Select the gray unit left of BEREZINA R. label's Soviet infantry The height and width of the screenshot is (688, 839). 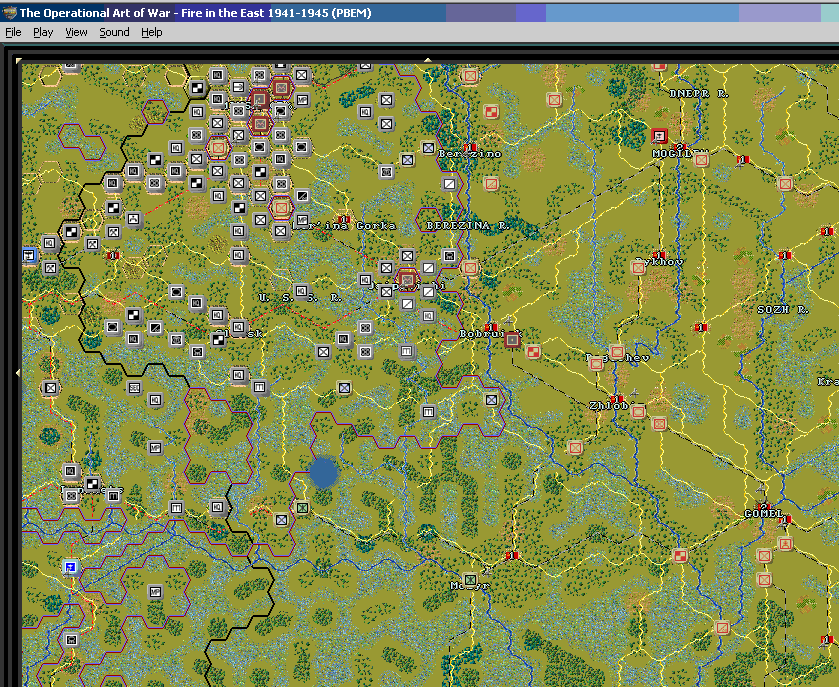coord(449,256)
